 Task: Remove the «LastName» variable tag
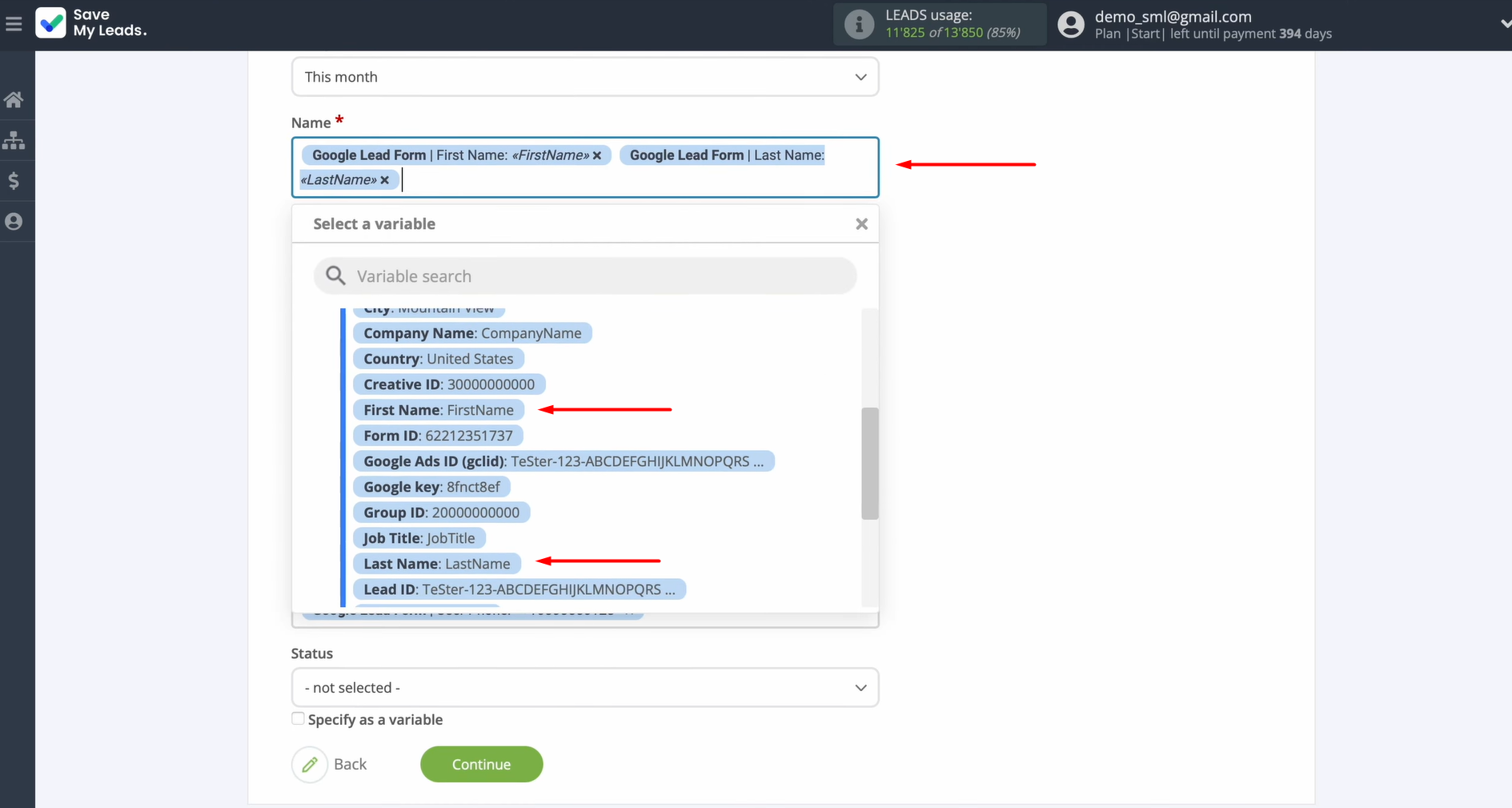point(385,179)
